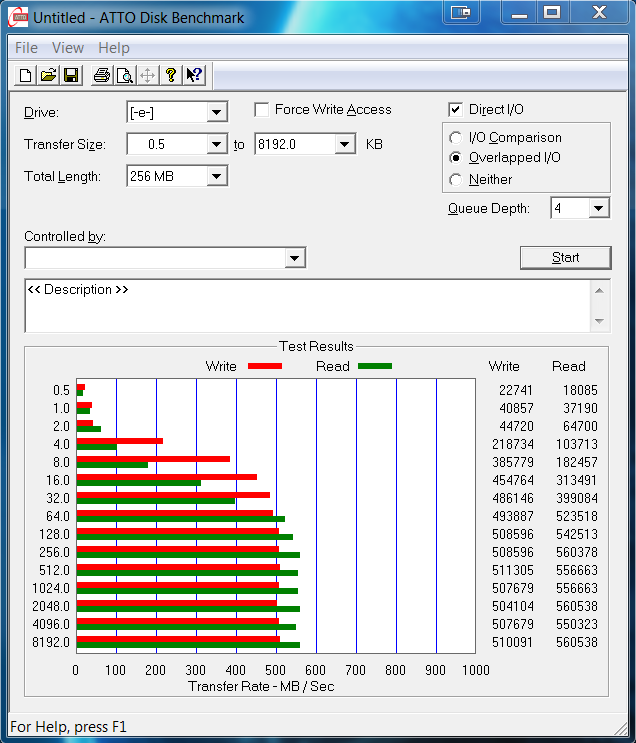Image resolution: width=636 pixels, height=743 pixels.
Task: Select the I/O Comparison radio button
Action: (x=456, y=138)
